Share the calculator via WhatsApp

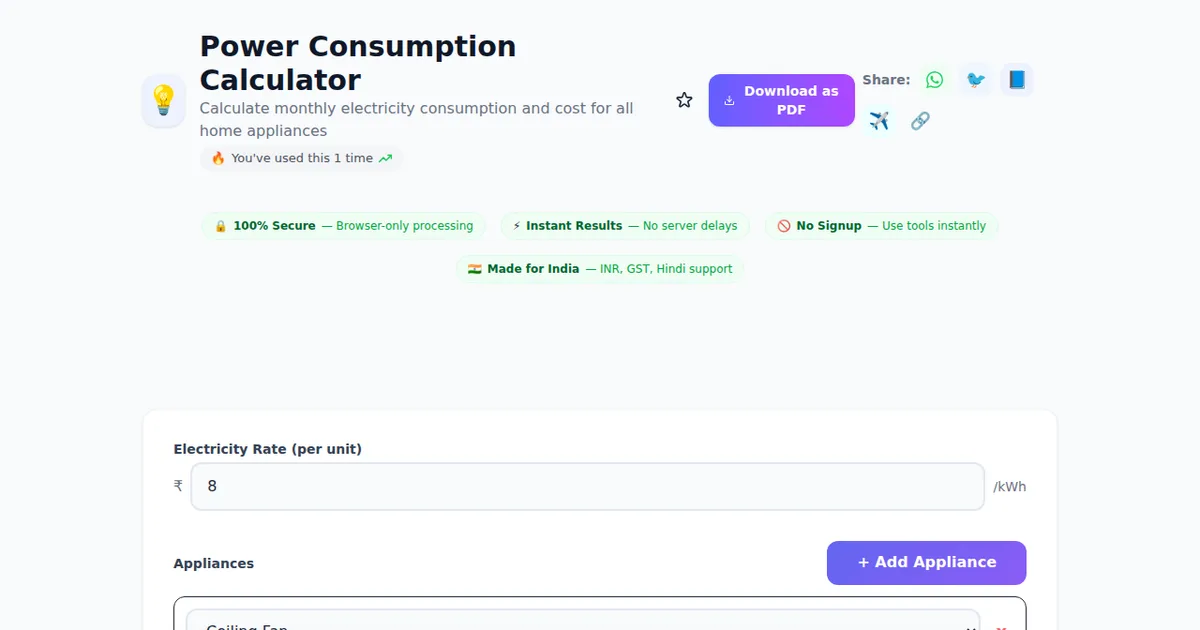(x=934, y=80)
